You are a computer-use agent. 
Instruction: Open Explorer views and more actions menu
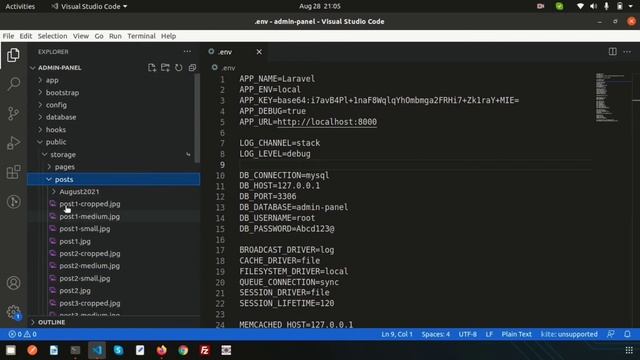(187, 51)
